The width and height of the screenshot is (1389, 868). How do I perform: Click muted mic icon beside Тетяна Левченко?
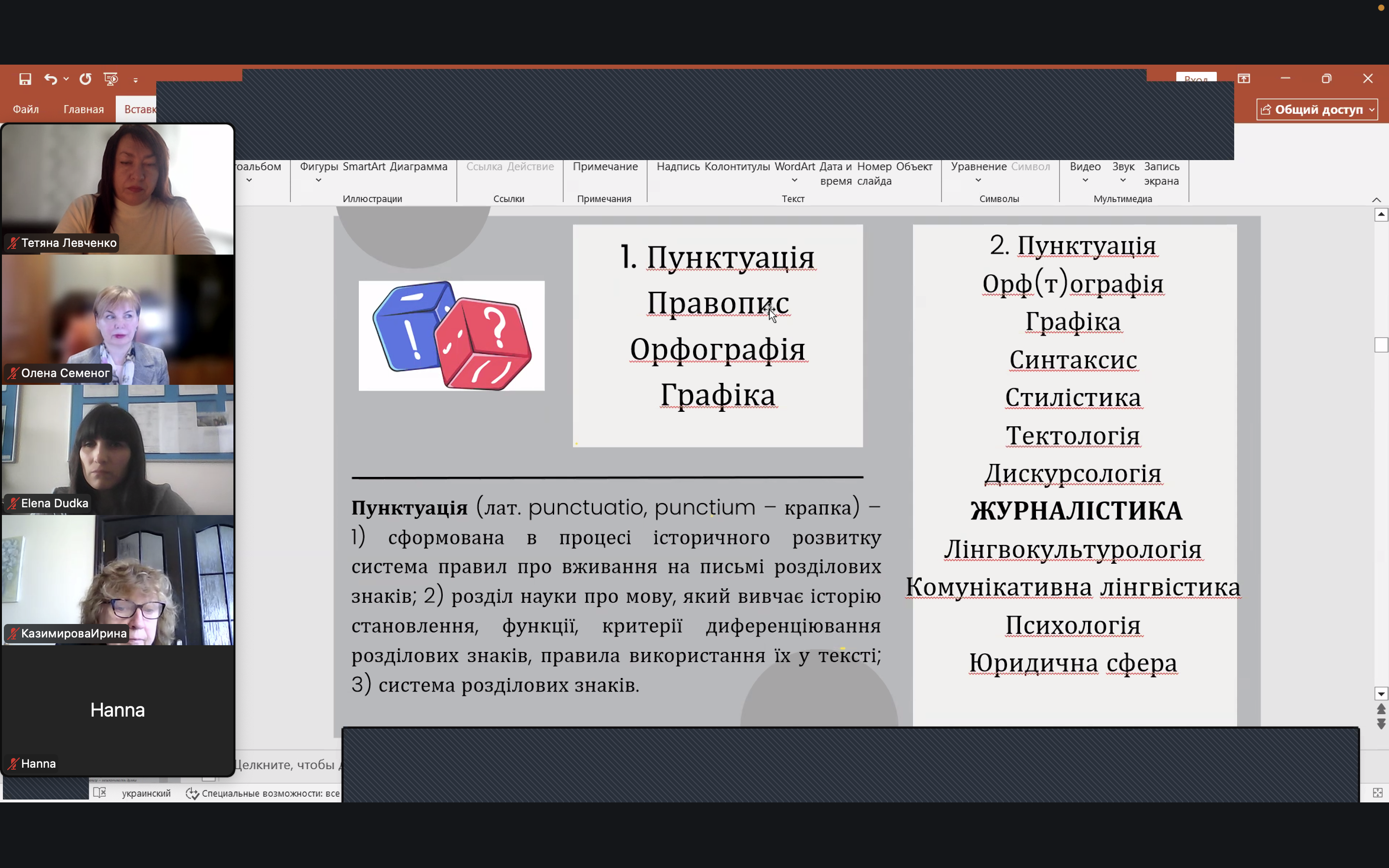click(x=13, y=243)
